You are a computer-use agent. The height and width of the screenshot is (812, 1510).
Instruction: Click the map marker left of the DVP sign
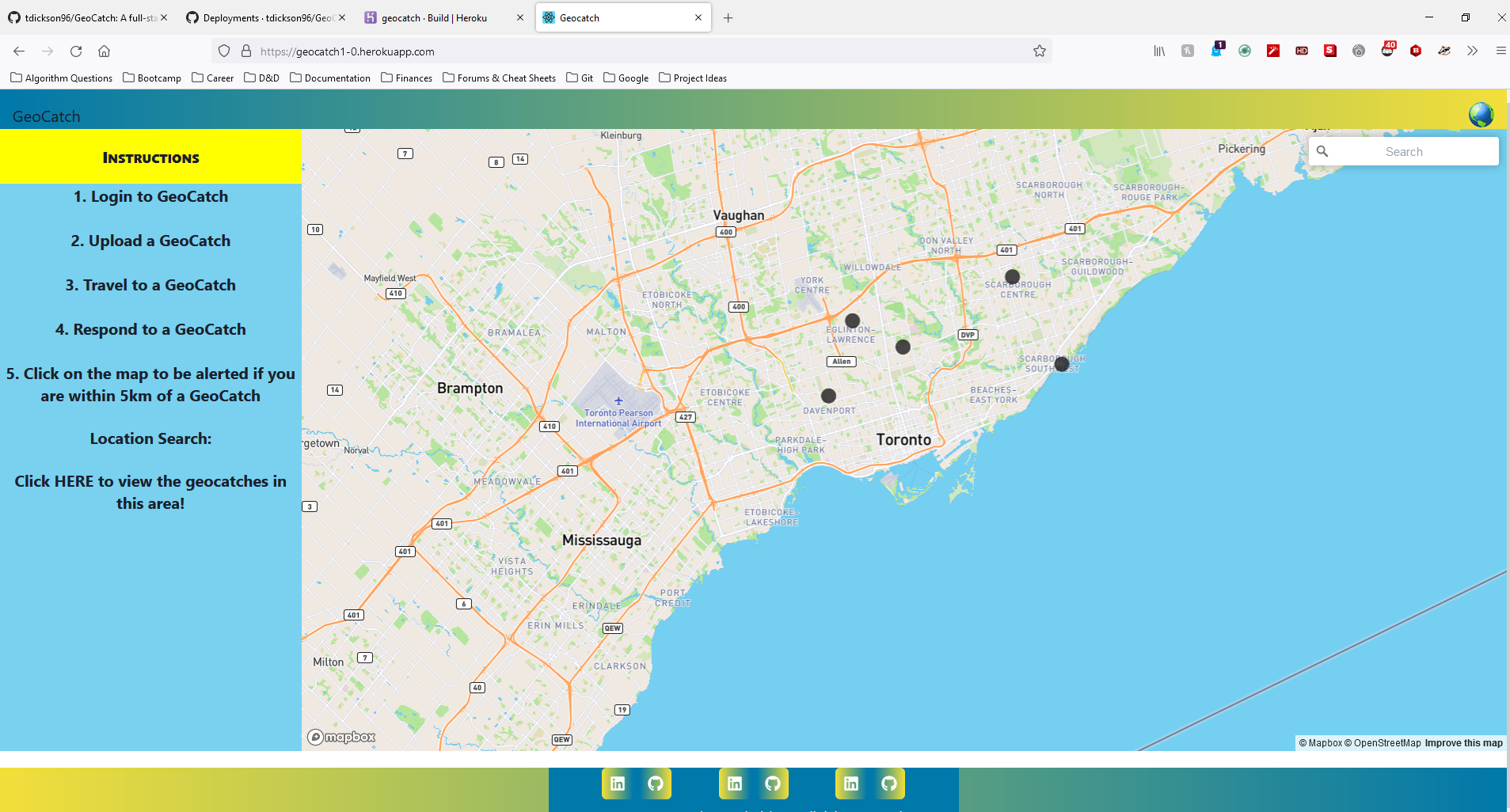(903, 347)
